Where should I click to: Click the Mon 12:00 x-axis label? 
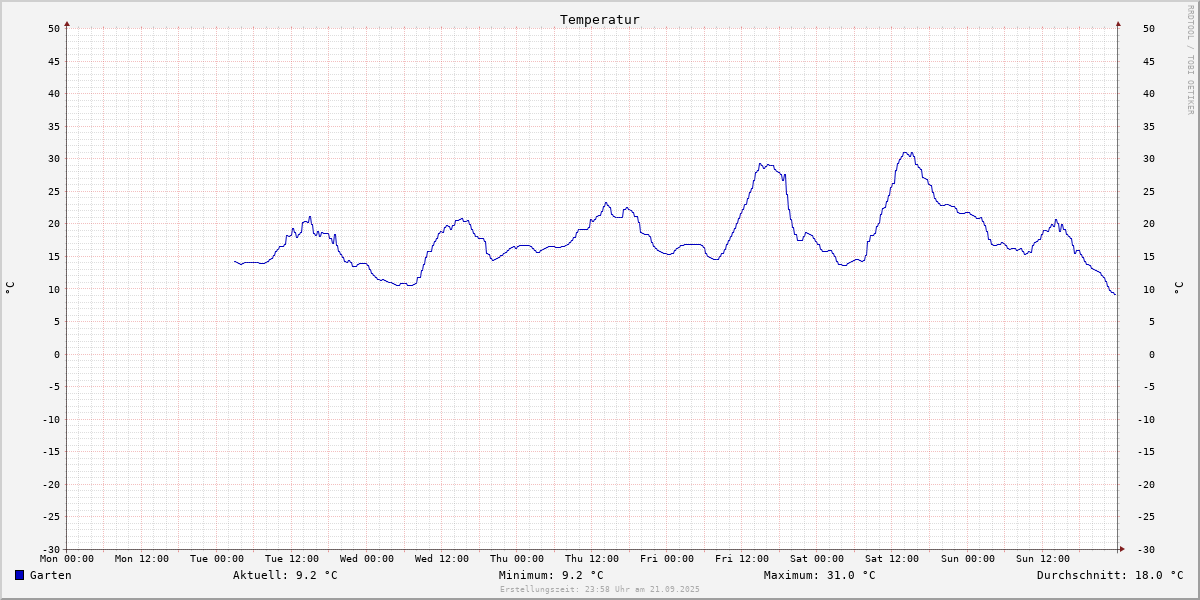(142, 559)
